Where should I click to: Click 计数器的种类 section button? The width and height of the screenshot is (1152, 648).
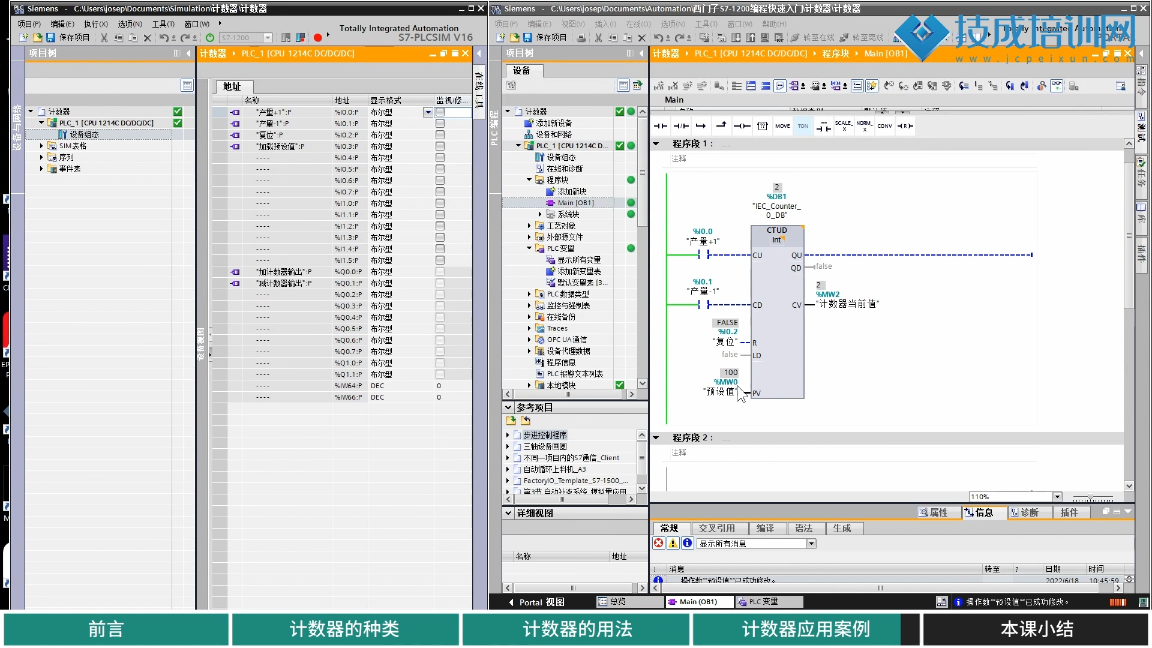tap(345, 629)
